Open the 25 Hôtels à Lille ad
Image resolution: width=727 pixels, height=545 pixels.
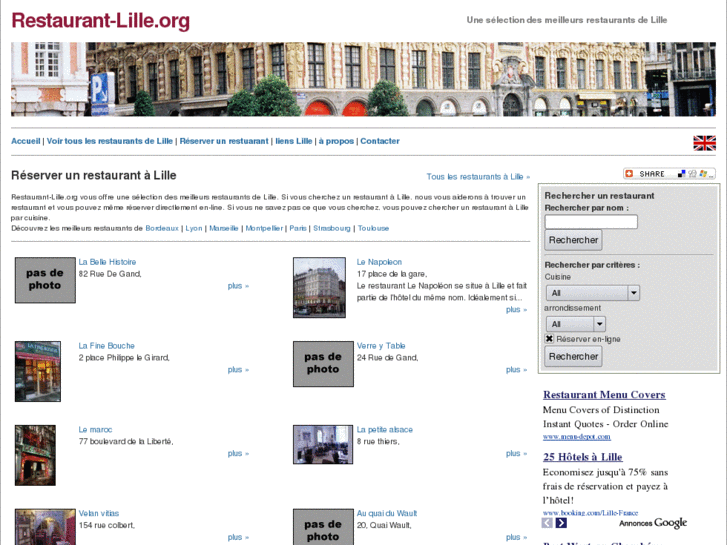pos(582,457)
